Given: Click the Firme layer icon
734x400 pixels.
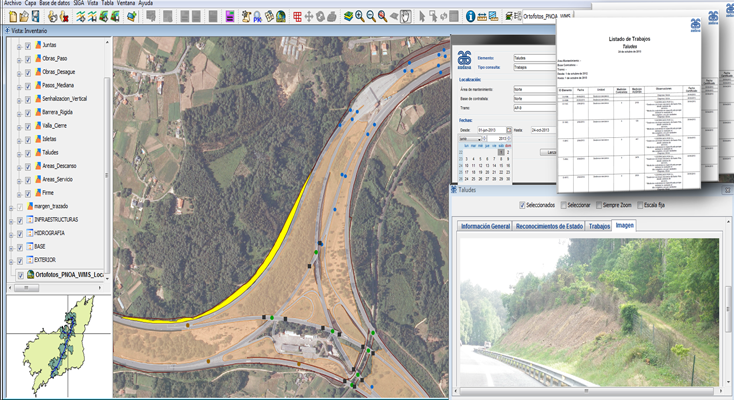Looking at the screenshot, I should click(x=39, y=191).
